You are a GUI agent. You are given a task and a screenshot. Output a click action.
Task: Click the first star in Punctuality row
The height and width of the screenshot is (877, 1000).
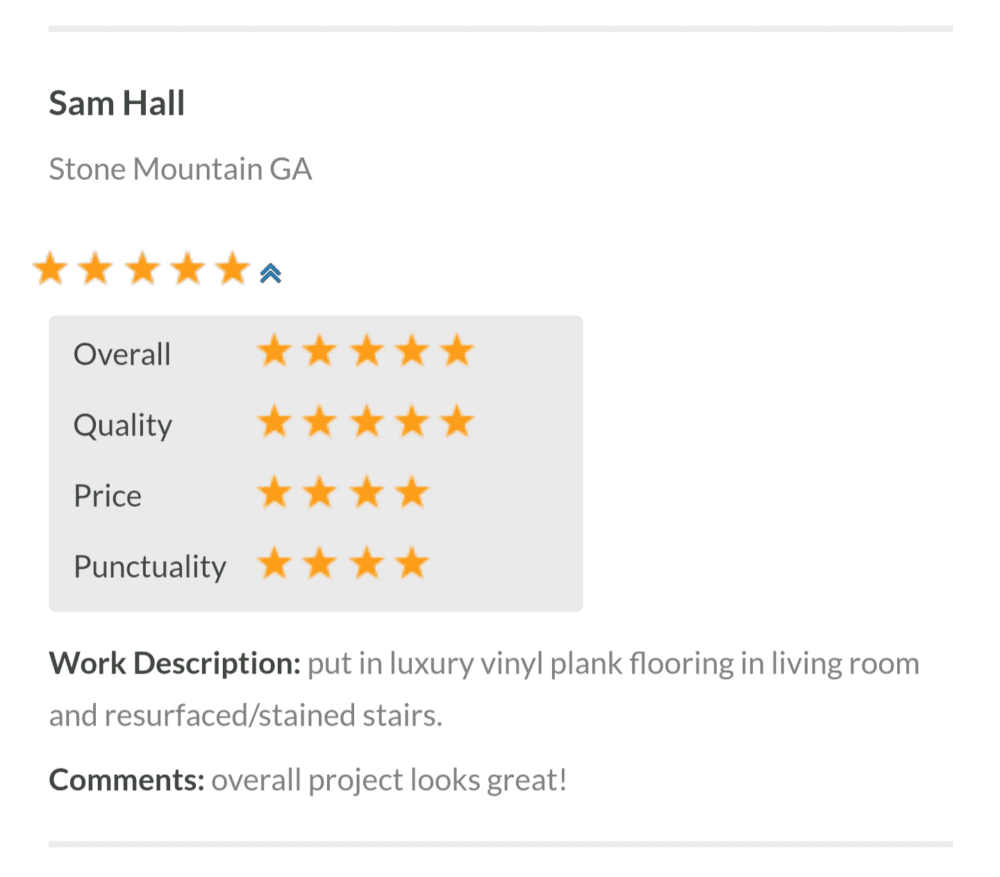pos(273,565)
